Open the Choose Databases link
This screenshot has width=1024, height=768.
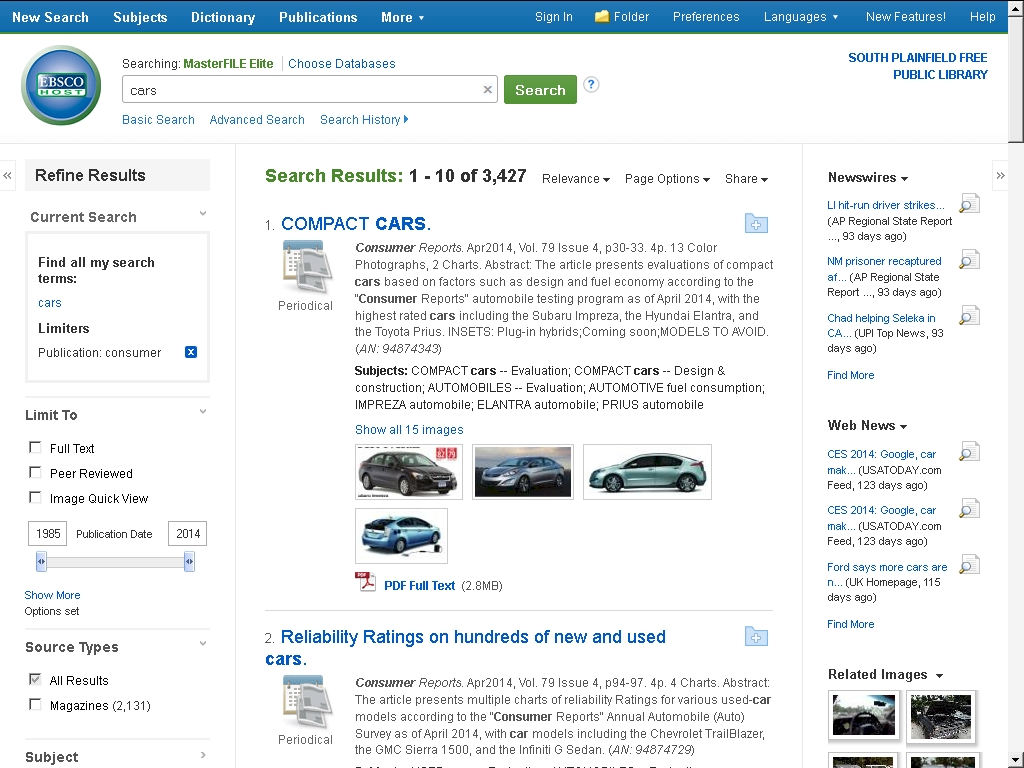tap(342, 63)
